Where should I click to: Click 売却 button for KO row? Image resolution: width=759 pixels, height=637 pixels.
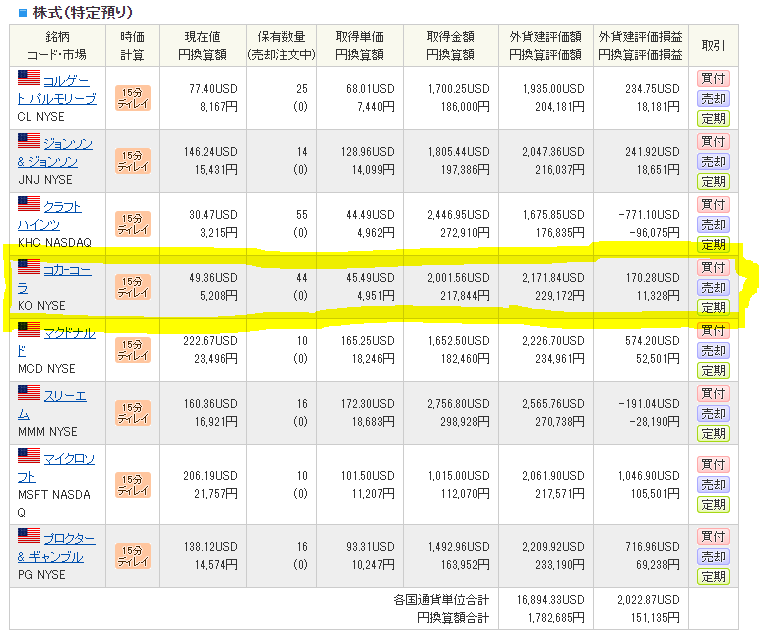[x=713, y=288]
